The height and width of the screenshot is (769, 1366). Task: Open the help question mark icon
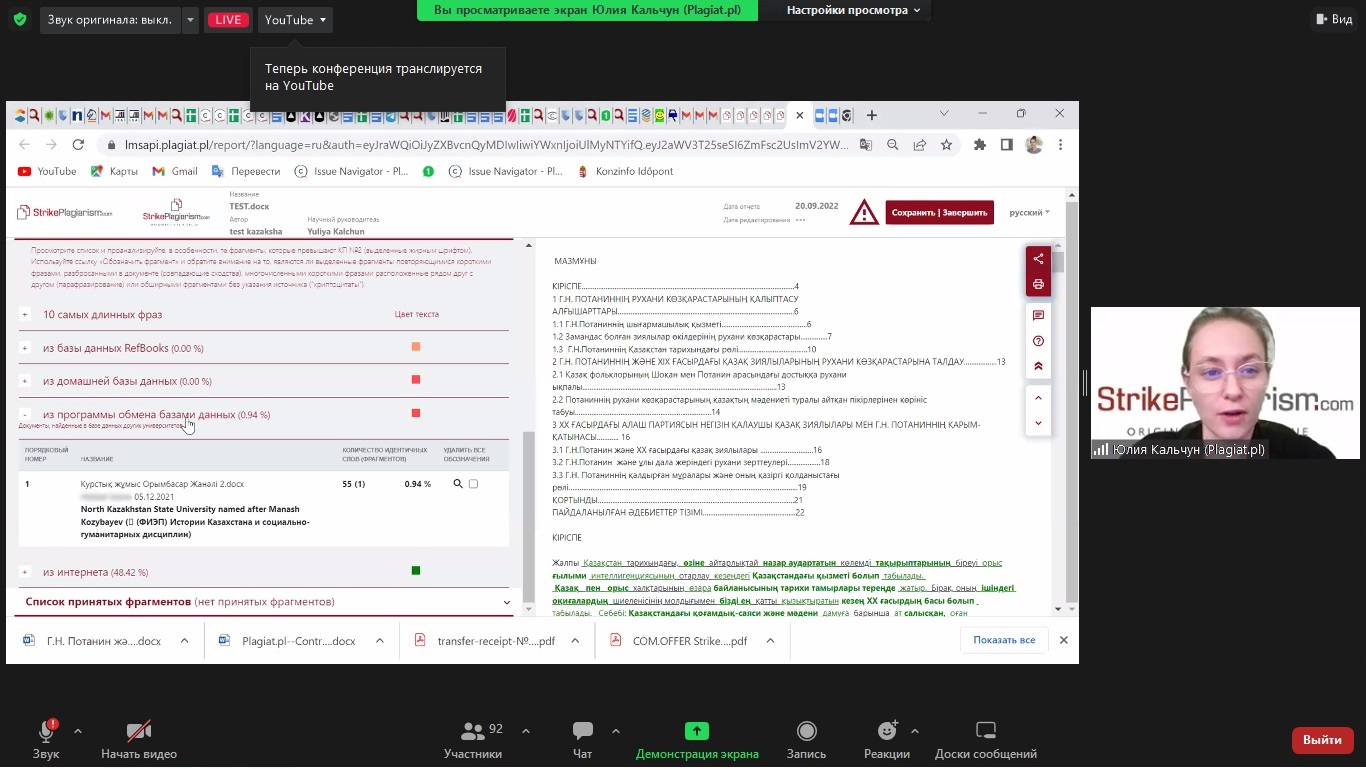coord(1038,341)
